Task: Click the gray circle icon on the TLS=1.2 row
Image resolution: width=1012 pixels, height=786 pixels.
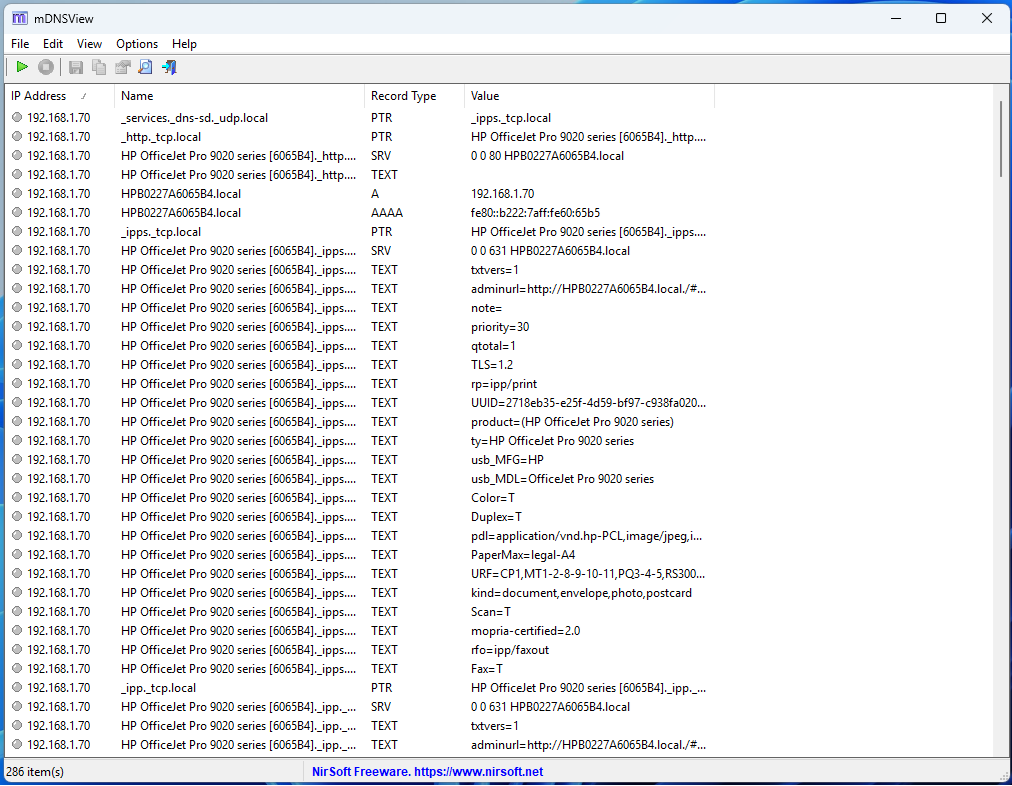Action: pos(17,365)
